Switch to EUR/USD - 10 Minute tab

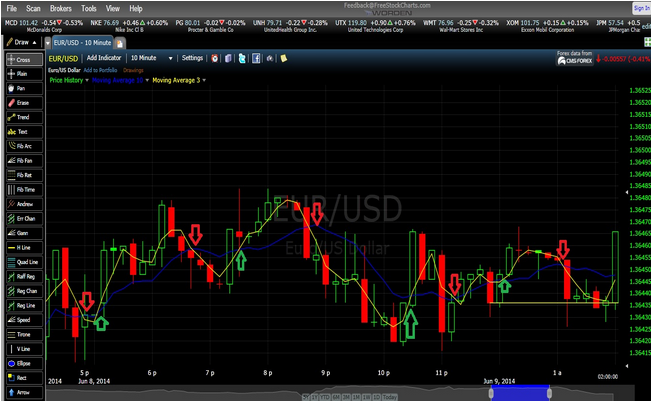(x=82, y=43)
